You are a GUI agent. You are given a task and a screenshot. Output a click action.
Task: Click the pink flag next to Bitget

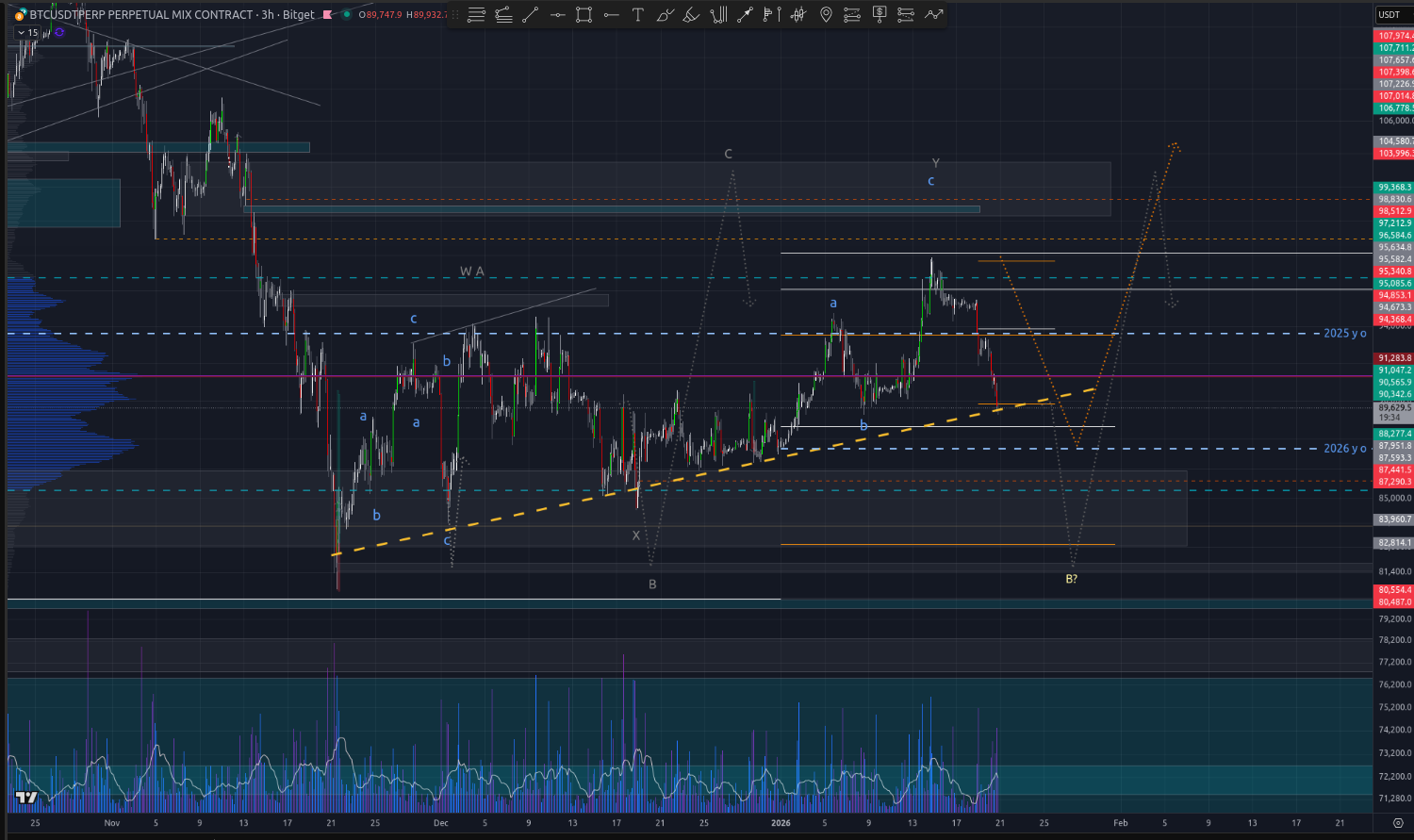327,14
